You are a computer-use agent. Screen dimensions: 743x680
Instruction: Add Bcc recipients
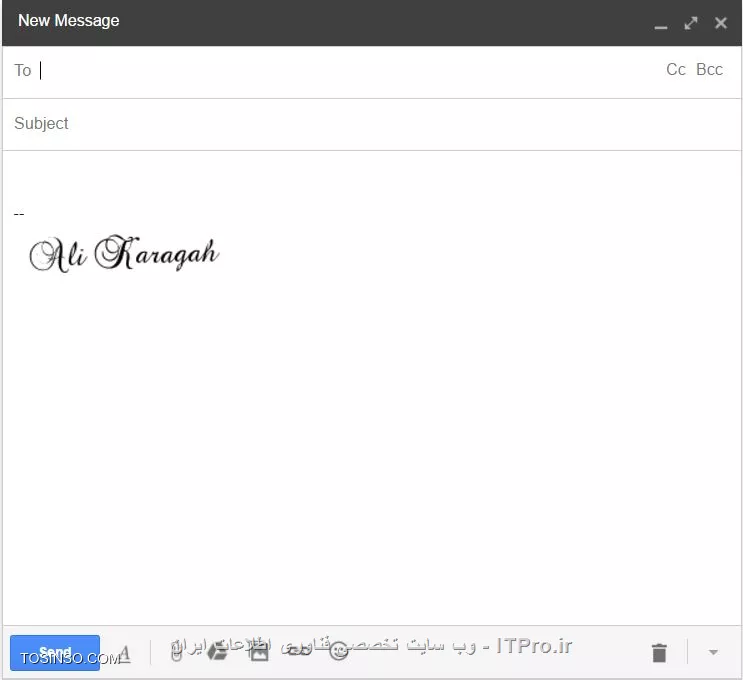[709, 70]
